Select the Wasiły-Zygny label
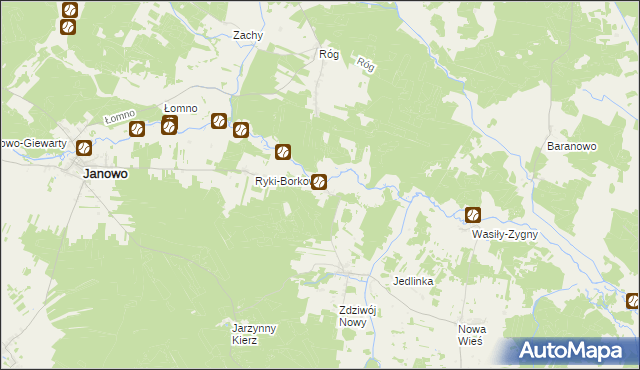 tap(504, 234)
